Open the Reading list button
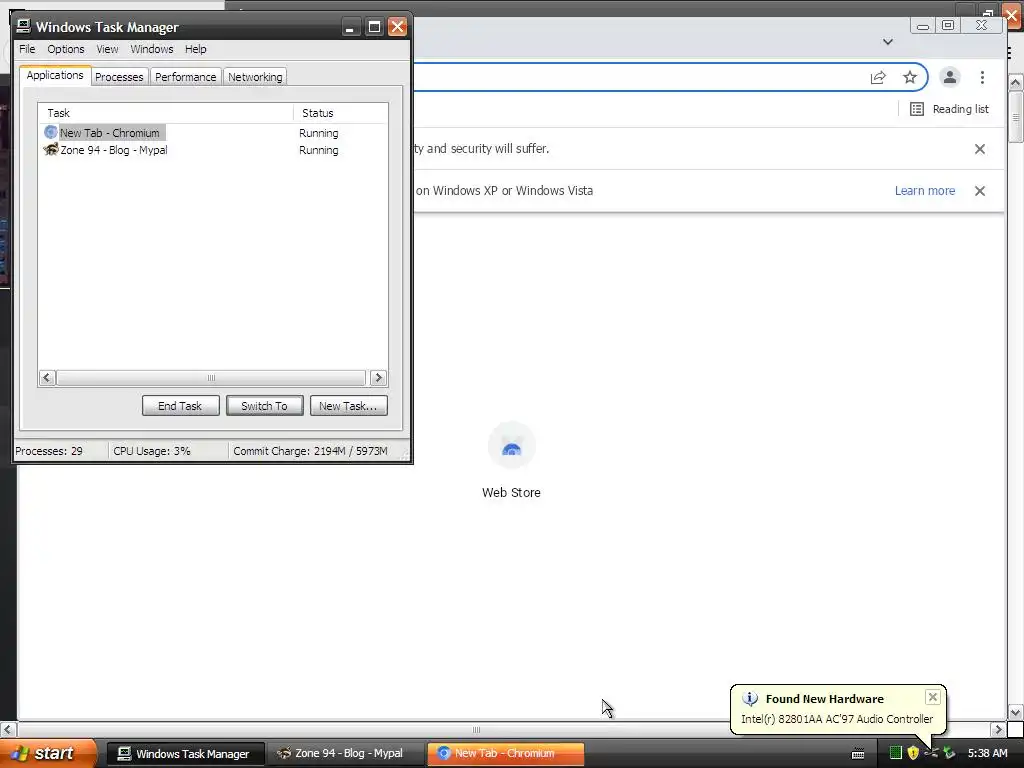Viewport: 1024px width, 768px height. (x=950, y=109)
